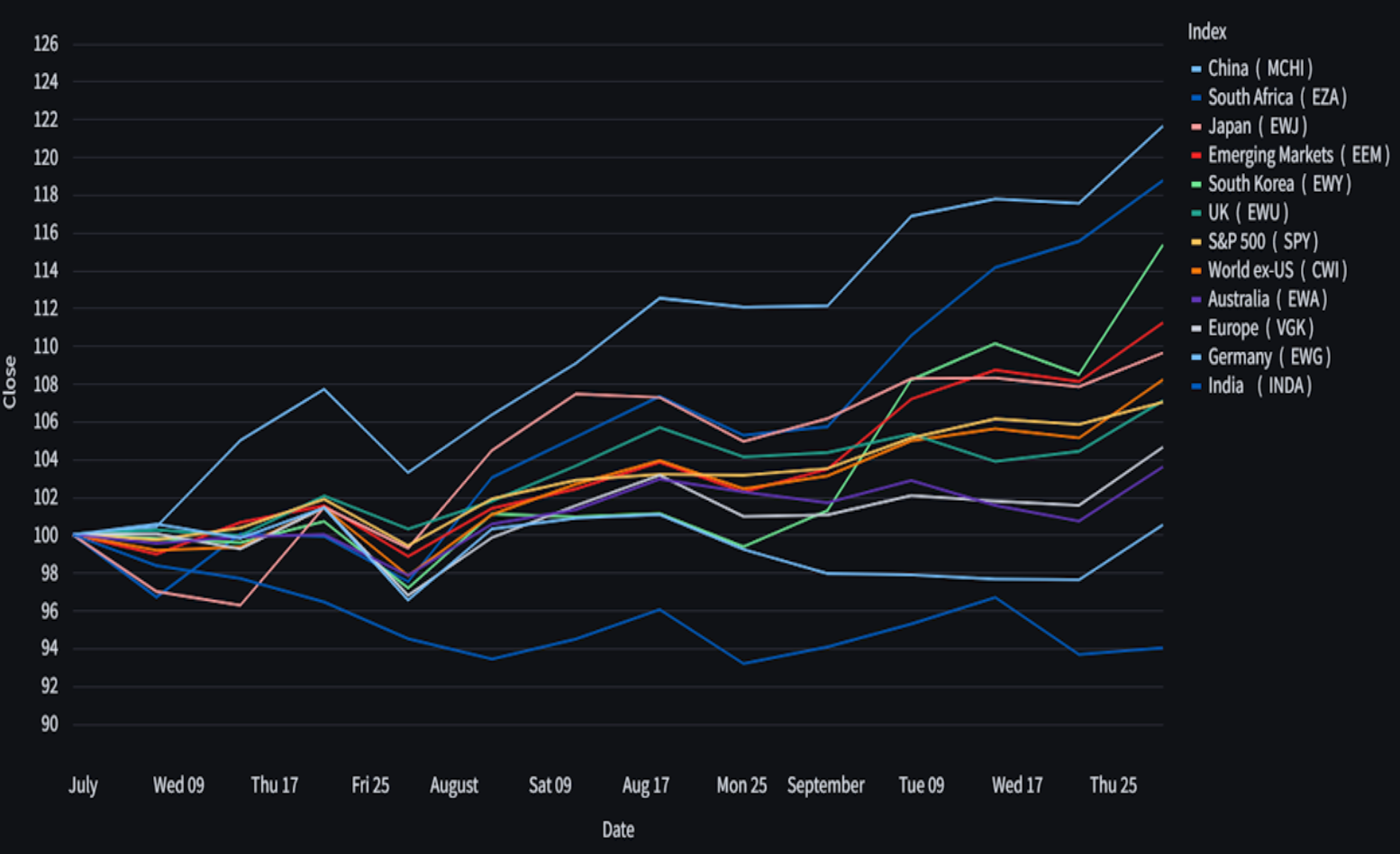This screenshot has width=1400, height=854.
Task: Click the Date x-axis title
Action: pos(618,830)
